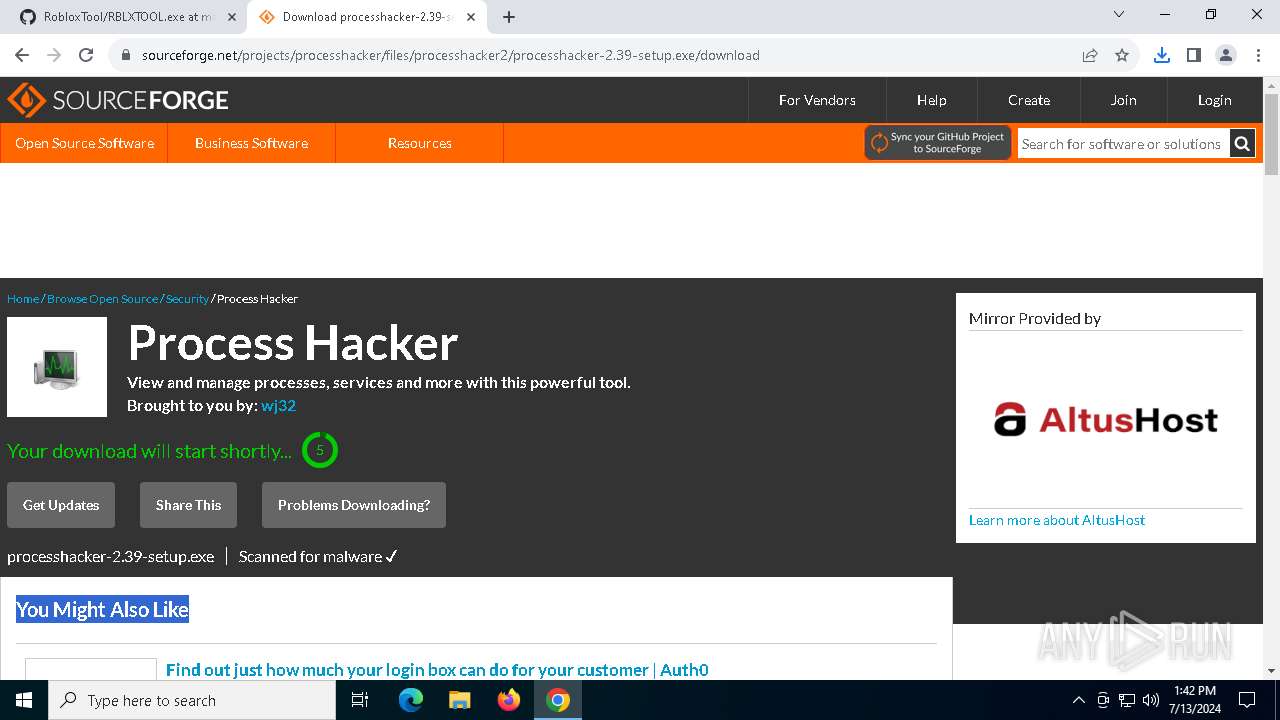Click Windows taskbar search box
Screen dimensions: 1280x720
192,700
